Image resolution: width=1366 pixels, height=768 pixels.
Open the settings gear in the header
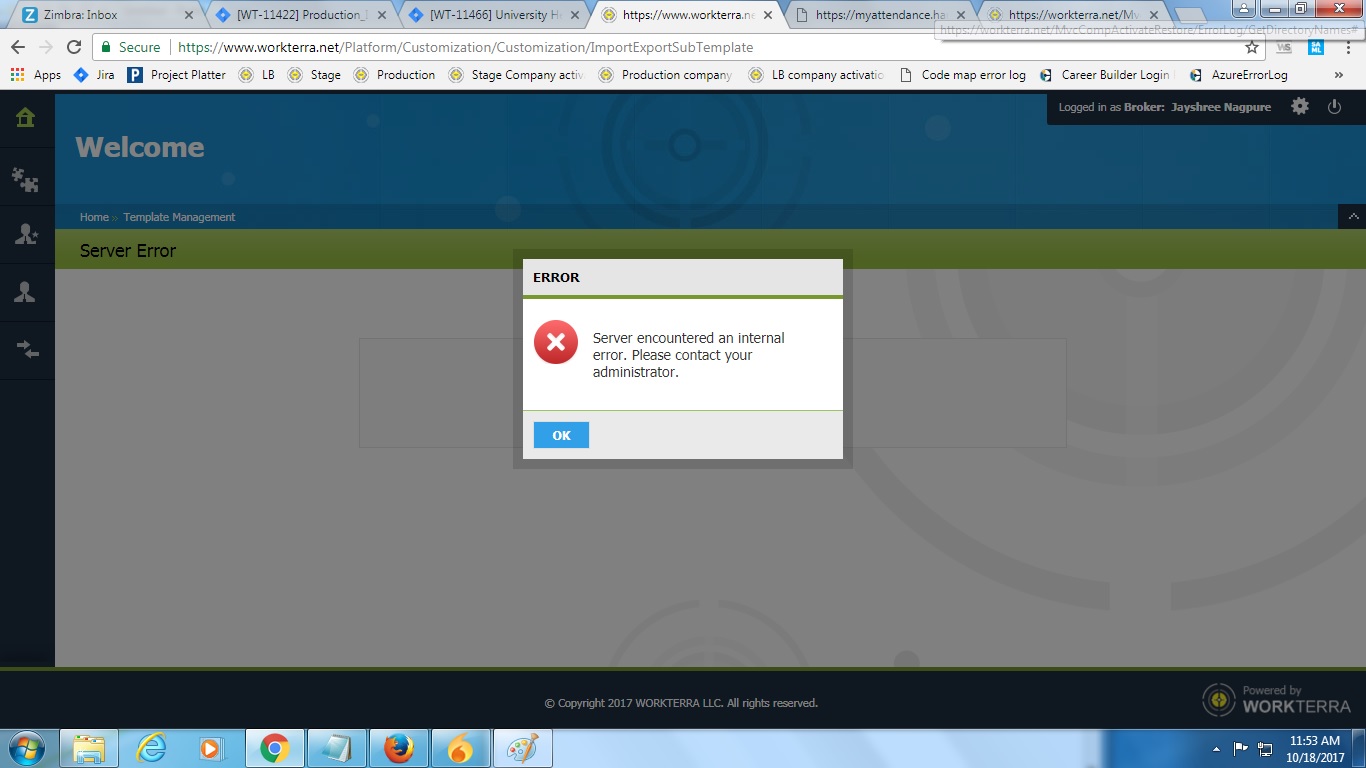(1300, 106)
